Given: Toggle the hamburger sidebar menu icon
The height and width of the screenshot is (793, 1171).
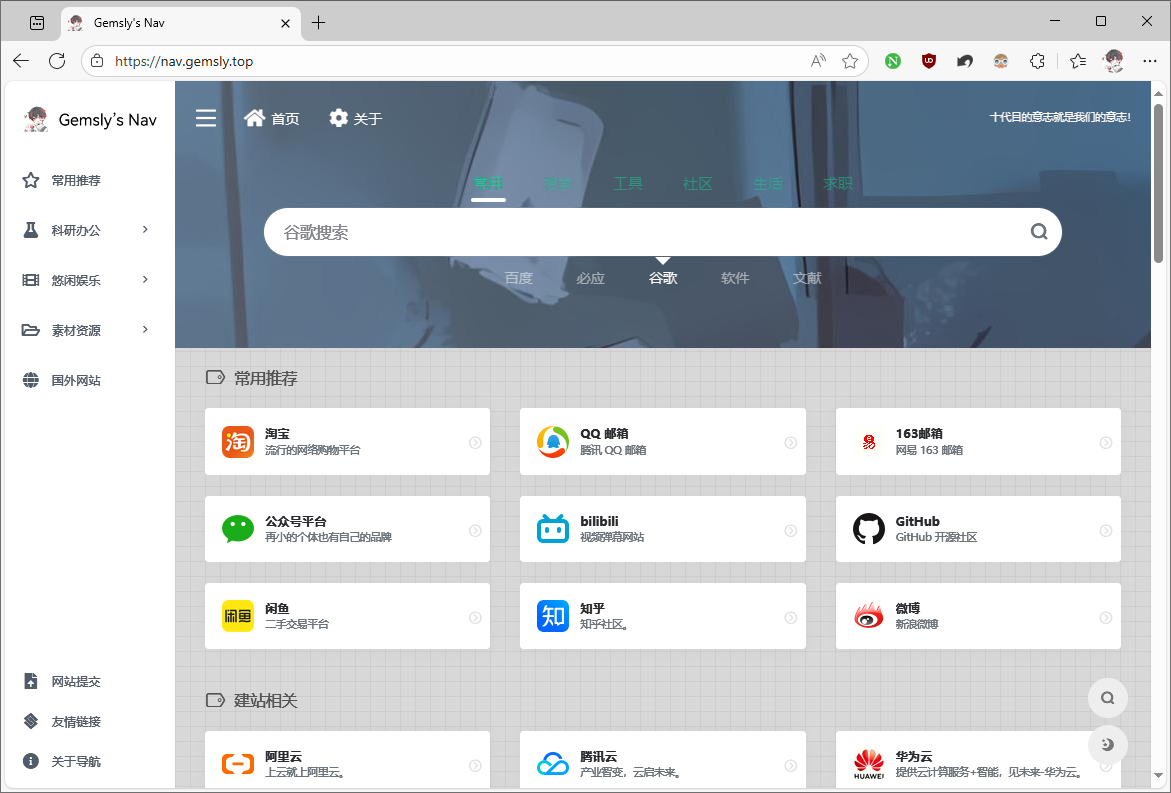Looking at the screenshot, I should 205,118.
